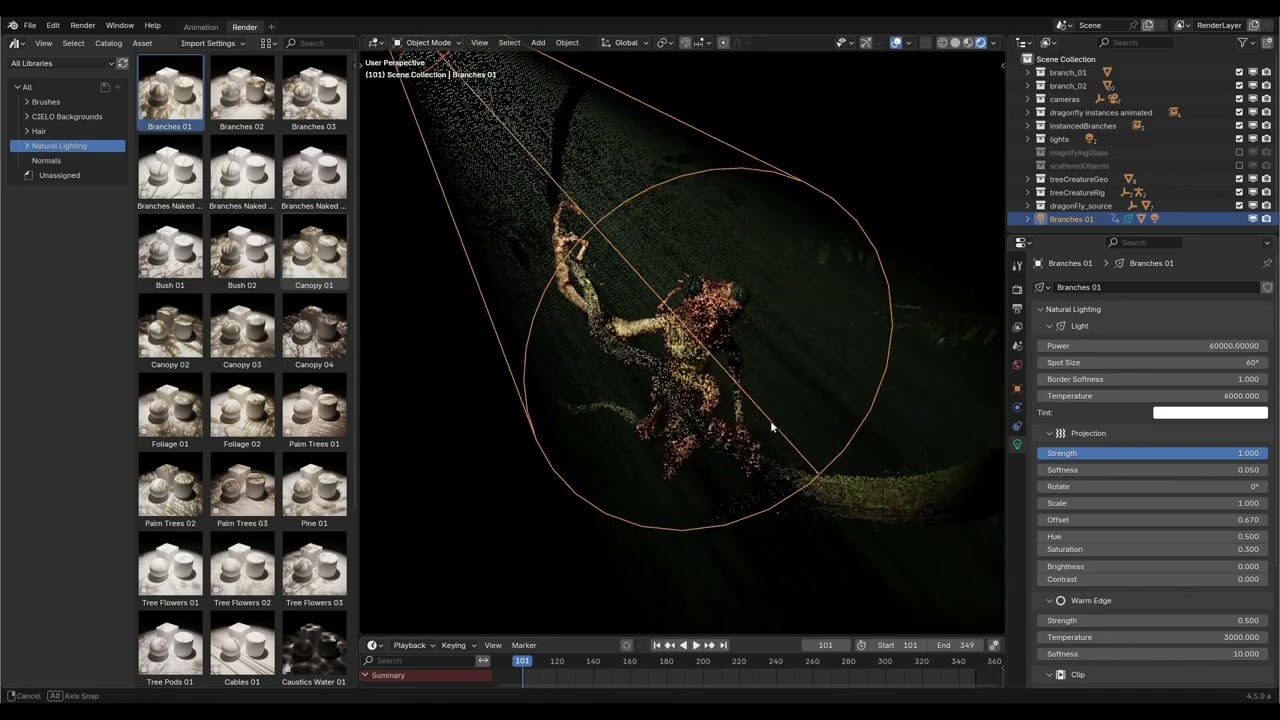Open the Object Mode dropdown

click(x=427, y=43)
